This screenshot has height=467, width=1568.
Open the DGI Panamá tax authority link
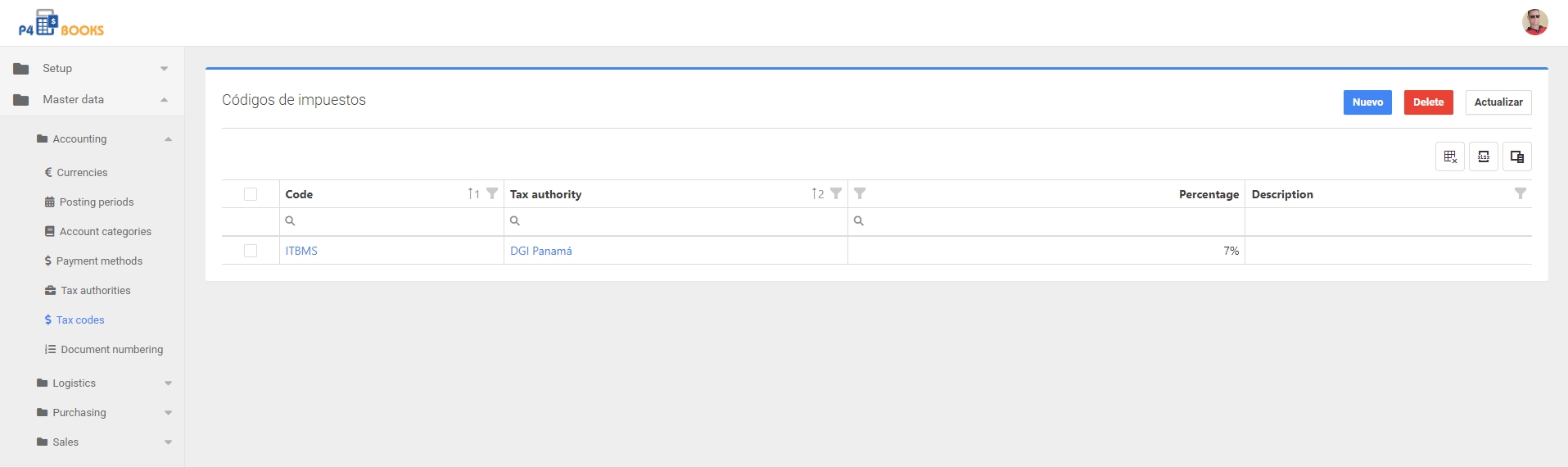point(540,251)
